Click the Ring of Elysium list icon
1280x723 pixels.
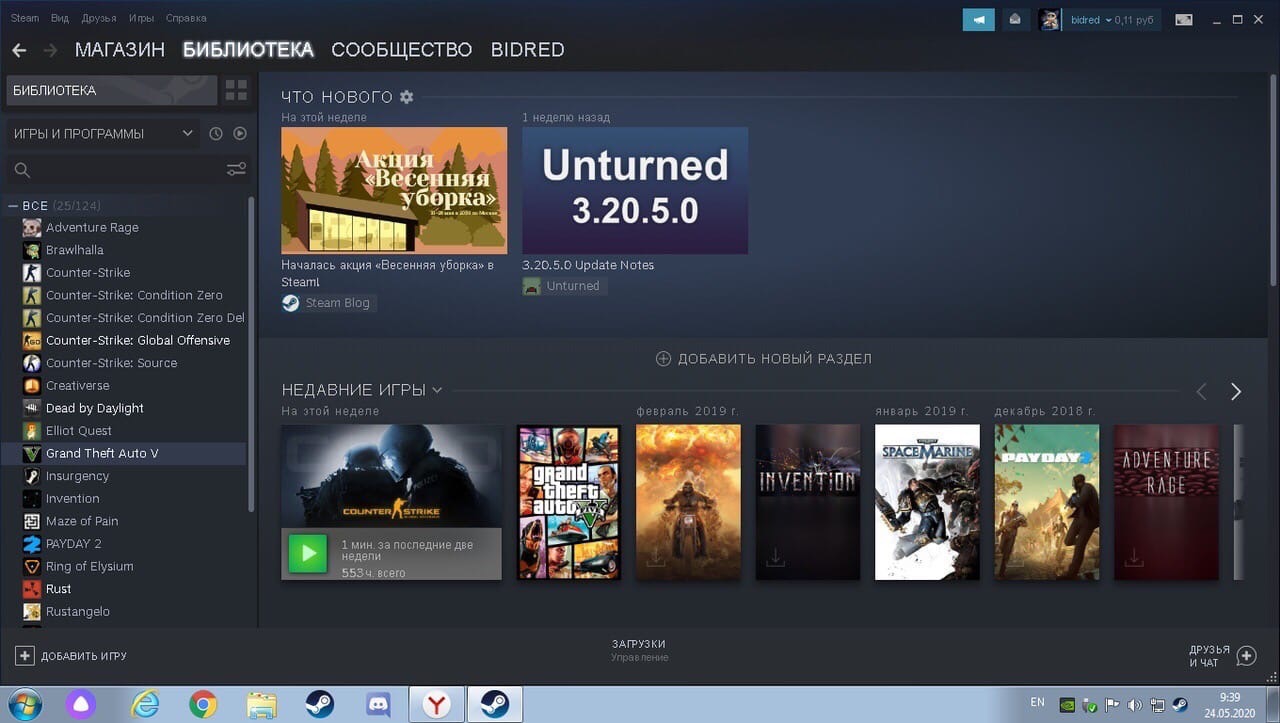[32, 566]
